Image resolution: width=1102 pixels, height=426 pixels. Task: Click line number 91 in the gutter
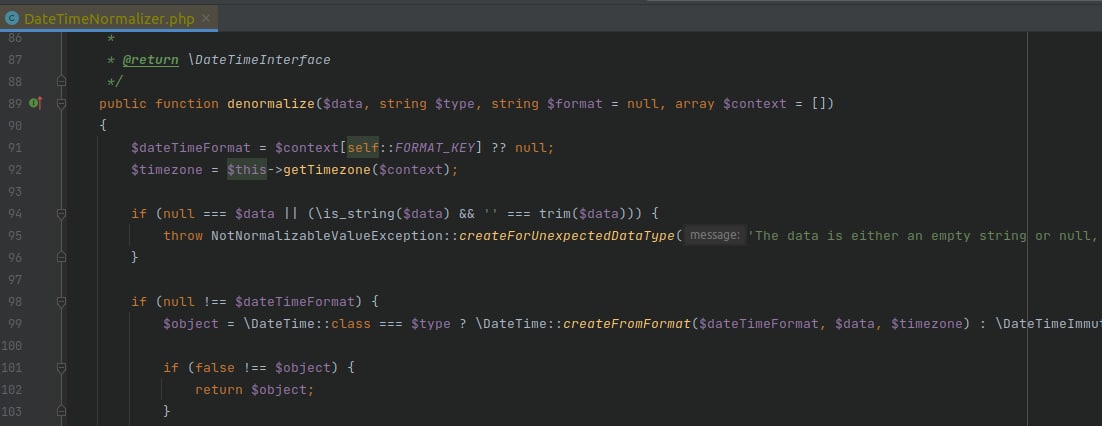click(15, 148)
